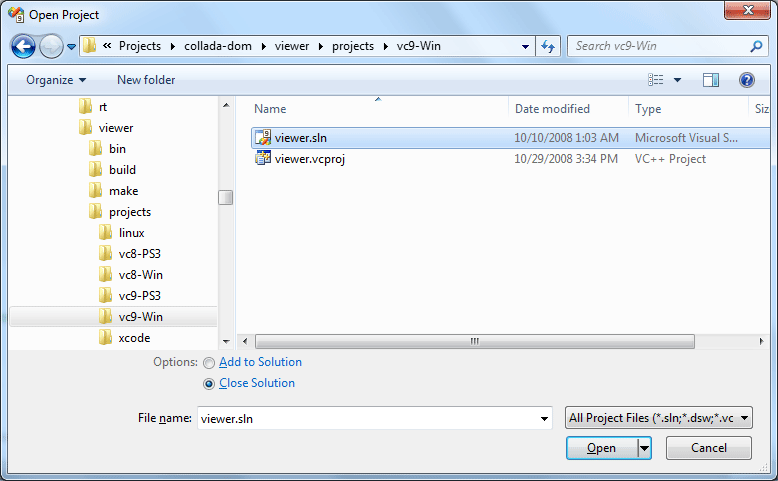Select viewer.sln file name in list
This screenshot has height=481, width=778.
click(x=301, y=138)
